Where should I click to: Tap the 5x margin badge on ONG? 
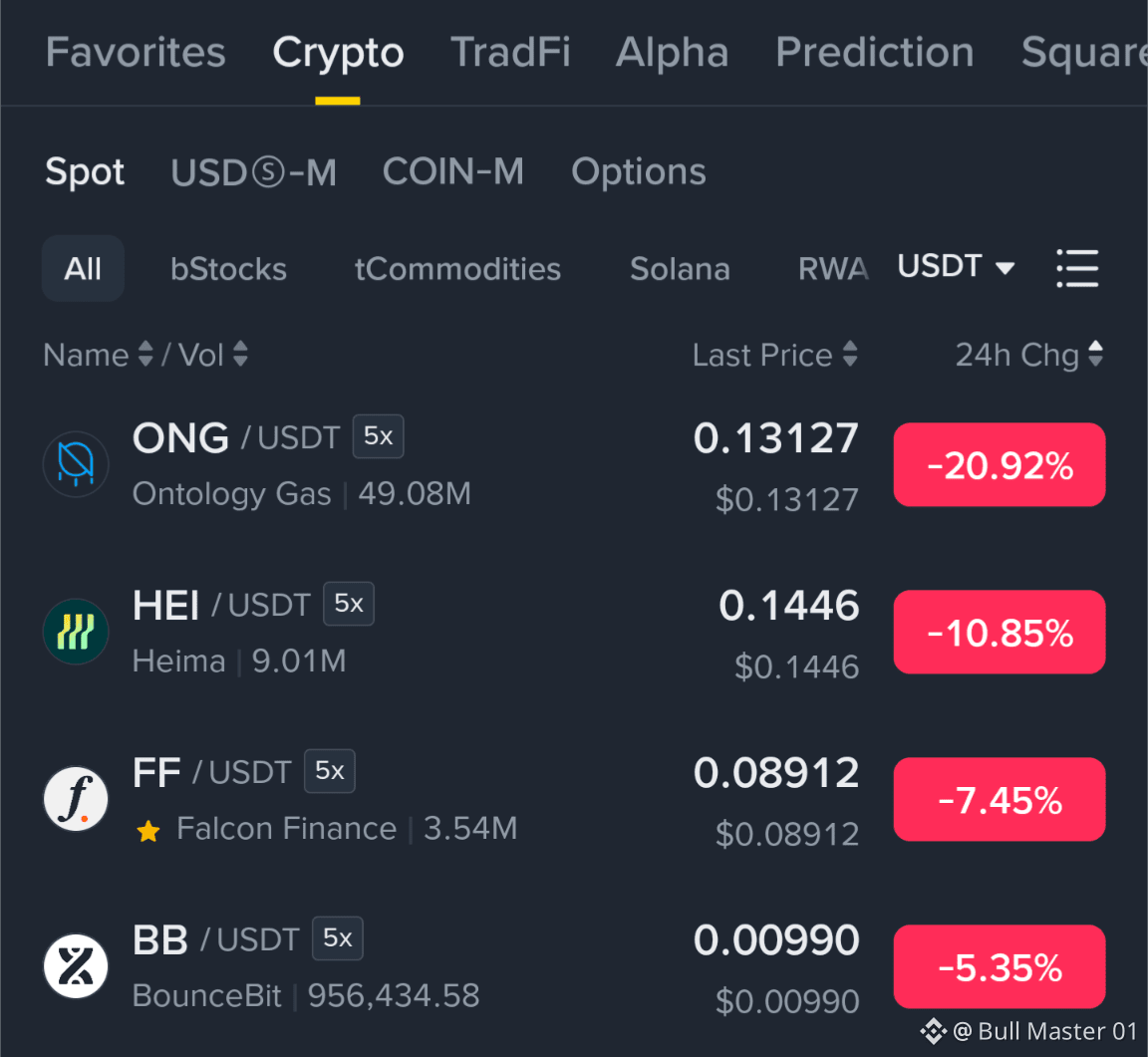pyautogui.click(x=378, y=436)
